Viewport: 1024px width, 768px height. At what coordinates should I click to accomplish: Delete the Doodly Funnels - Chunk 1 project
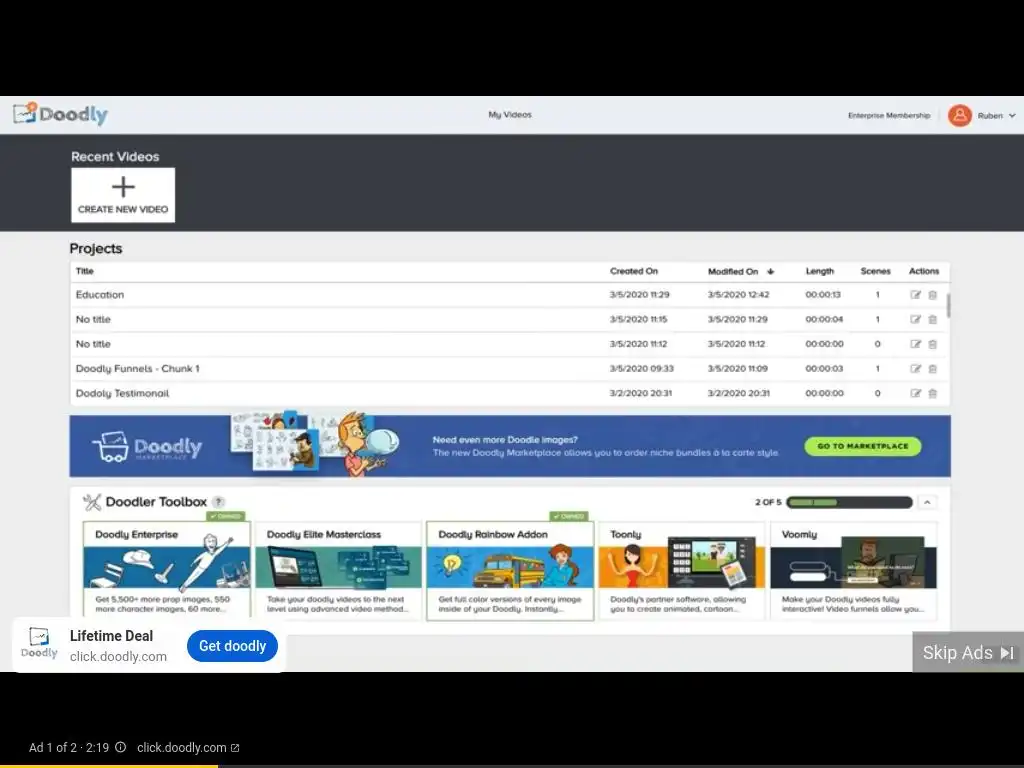click(x=933, y=369)
